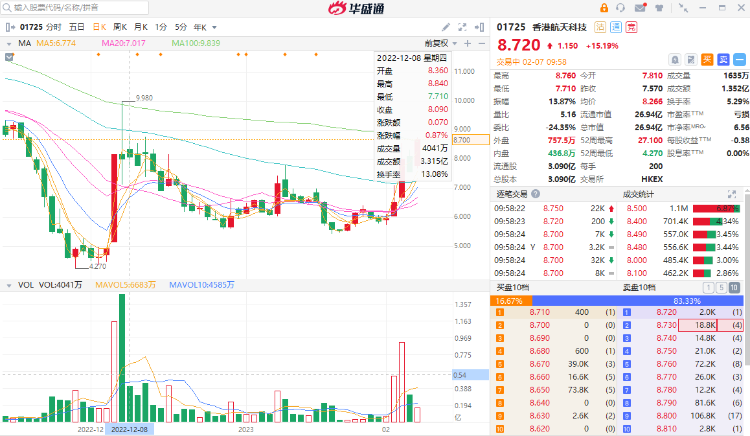
Task: Select ask level 1 price 8.720
Action: pyautogui.click(x=666, y=312)
